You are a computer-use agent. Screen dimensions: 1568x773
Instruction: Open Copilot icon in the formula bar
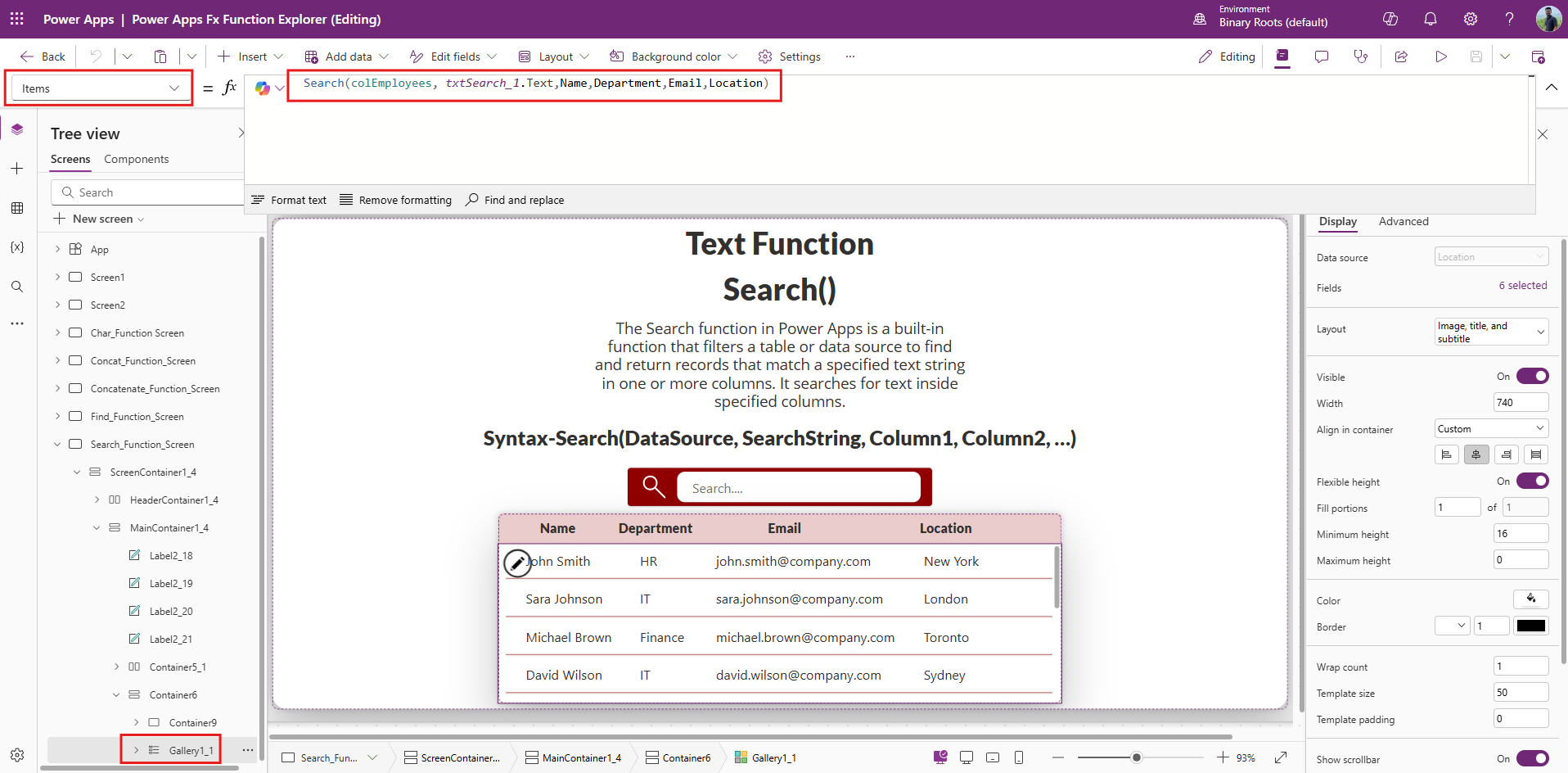click(x=263, y=88)
